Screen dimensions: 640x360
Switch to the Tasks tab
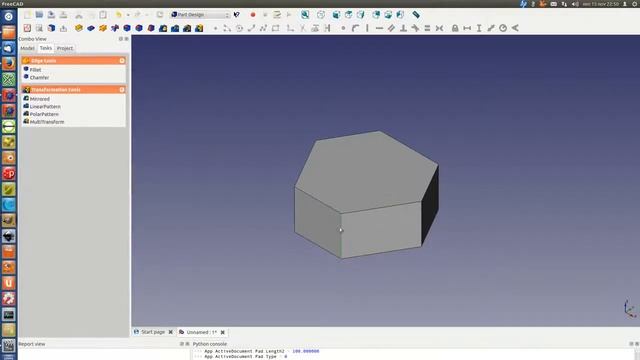46,48
